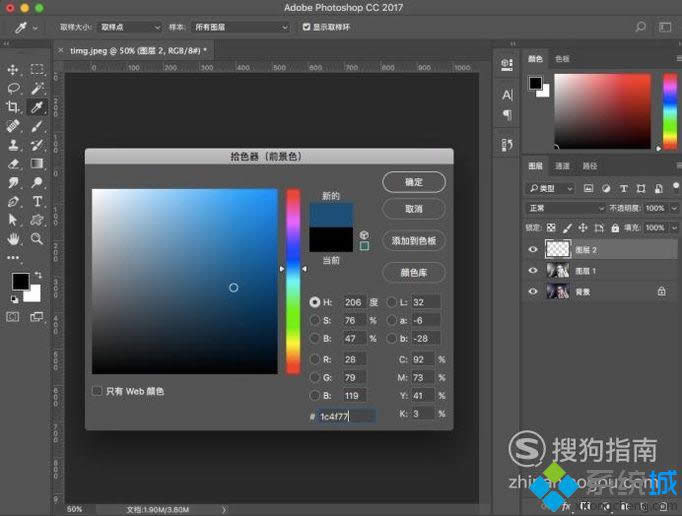Select the L lightness radio button

pos(391,302)
